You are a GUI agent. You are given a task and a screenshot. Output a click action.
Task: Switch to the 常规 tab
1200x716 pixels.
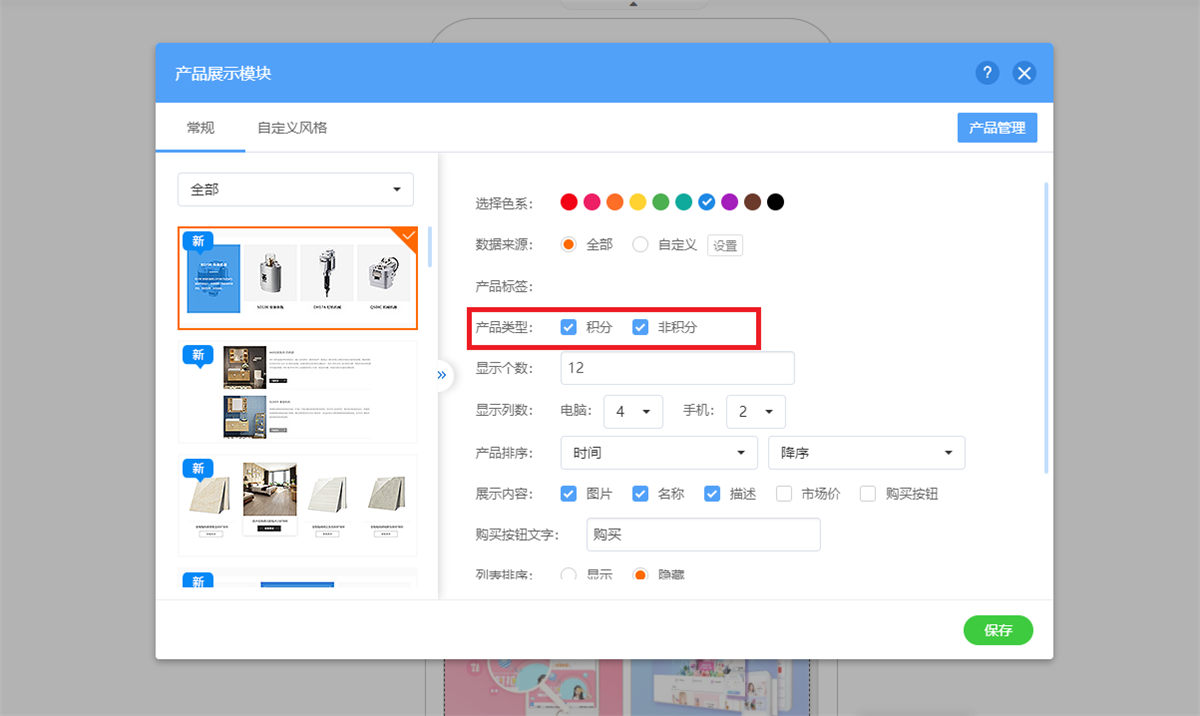[200, 128]
